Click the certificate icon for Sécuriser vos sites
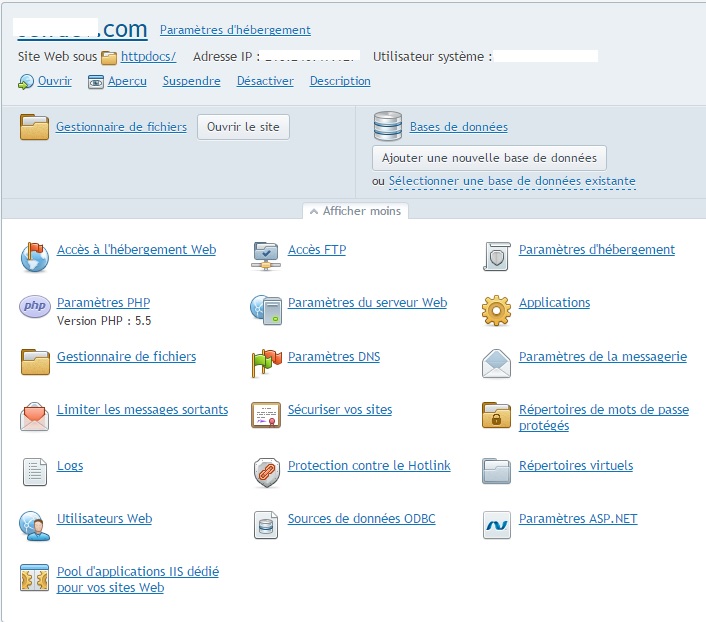Image resolution: width=706 pixels, height=622 pixels. [265, 416]
